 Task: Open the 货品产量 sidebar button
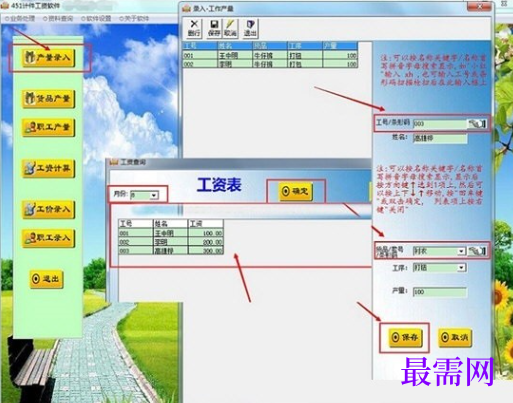(48, 99)
